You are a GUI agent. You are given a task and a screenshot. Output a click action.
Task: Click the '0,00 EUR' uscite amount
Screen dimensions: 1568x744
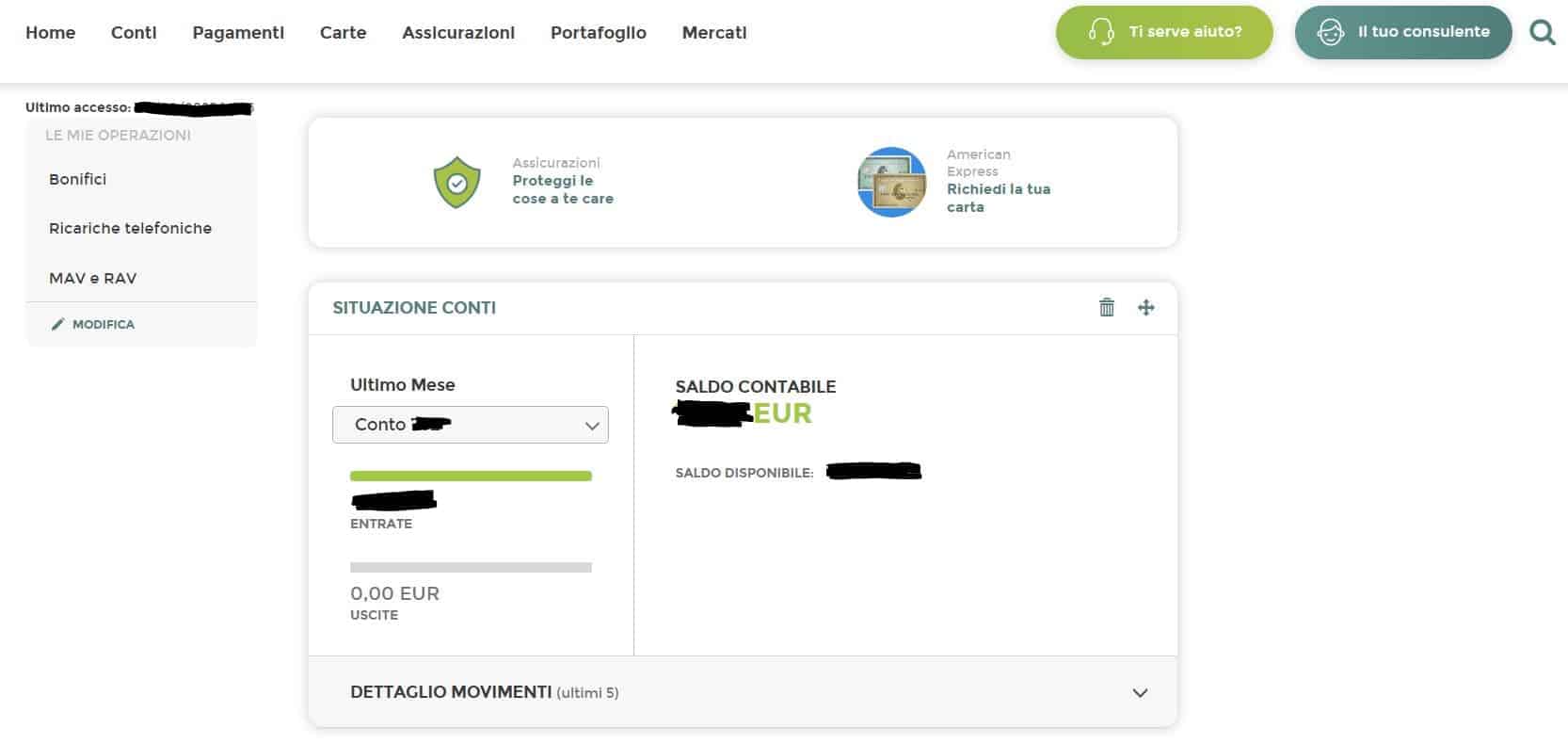tap(395, 593)
